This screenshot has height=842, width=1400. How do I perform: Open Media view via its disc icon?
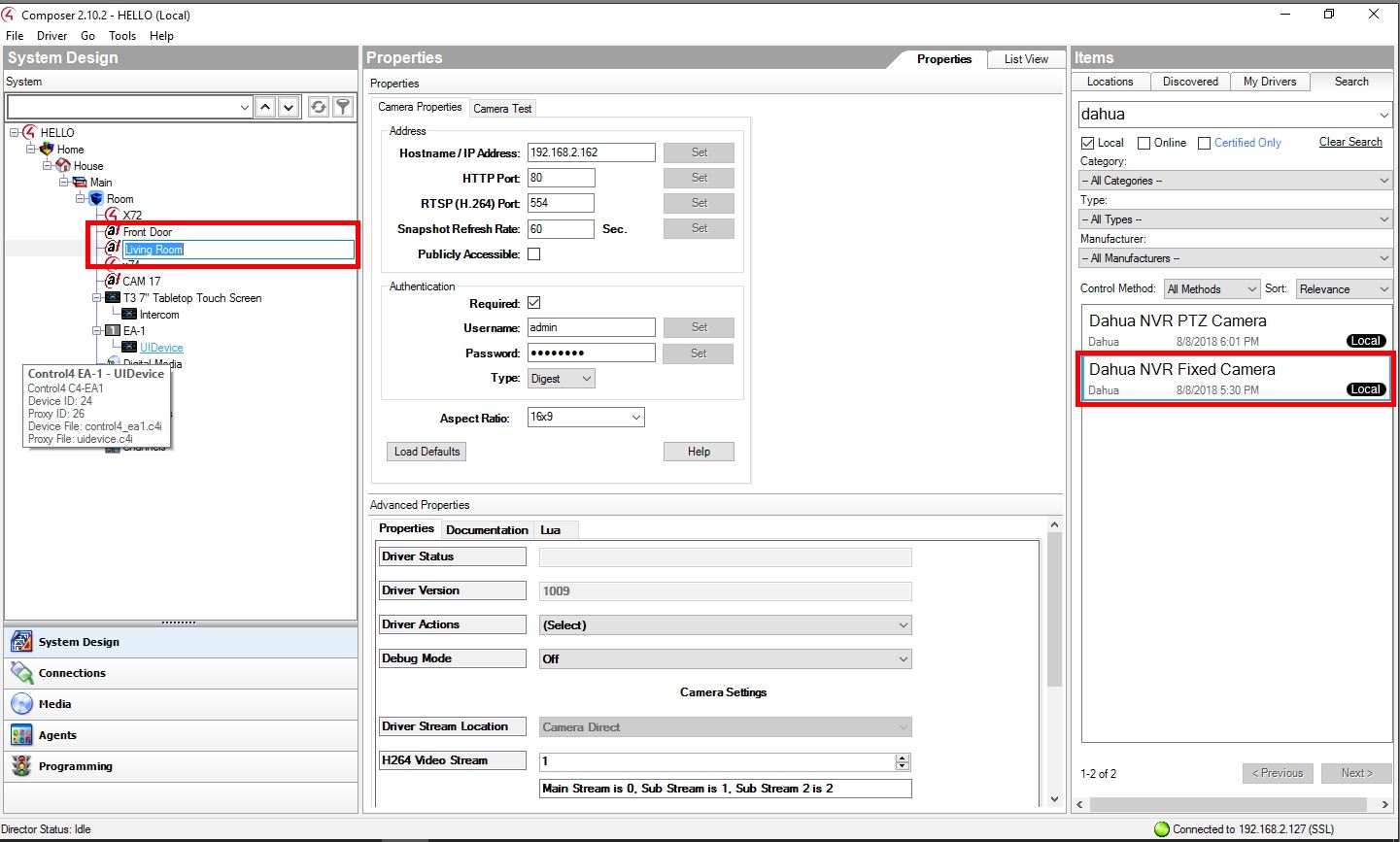[x=21, y=703]
